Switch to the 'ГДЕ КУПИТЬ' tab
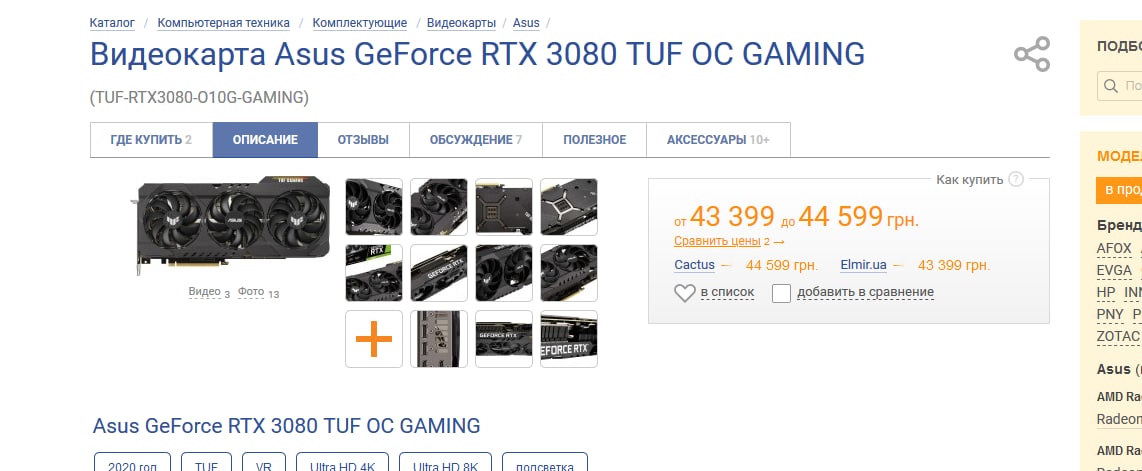Image resolution: width=1142 pixels, height=471 pixels. tap(151, 140)
